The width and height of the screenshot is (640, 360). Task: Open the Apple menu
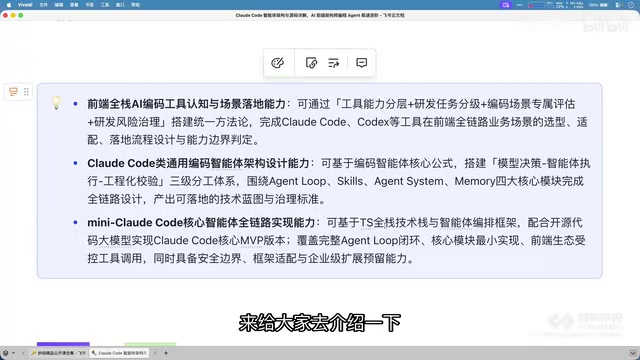click(9, 5)
